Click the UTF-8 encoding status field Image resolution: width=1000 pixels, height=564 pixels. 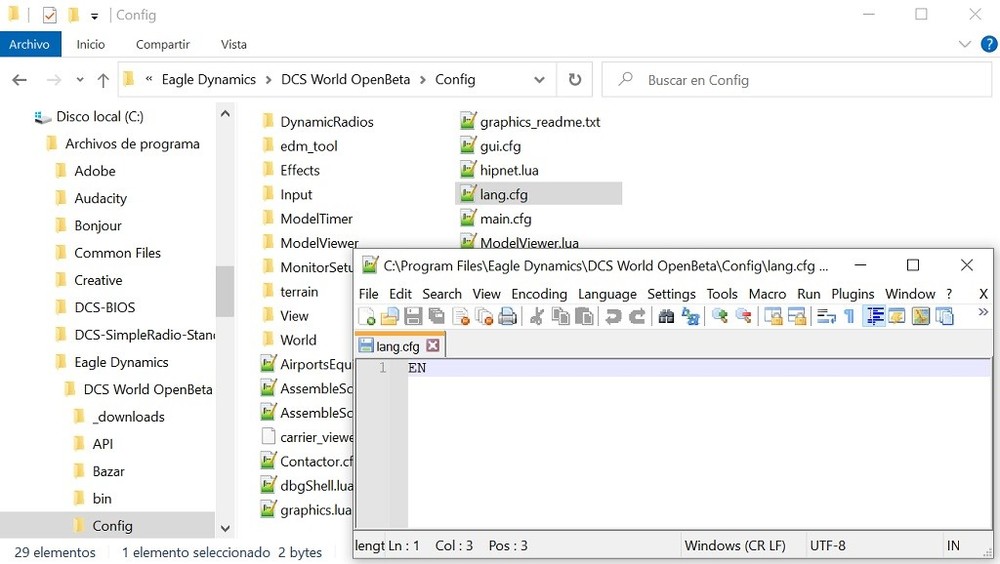pos(828,546)
